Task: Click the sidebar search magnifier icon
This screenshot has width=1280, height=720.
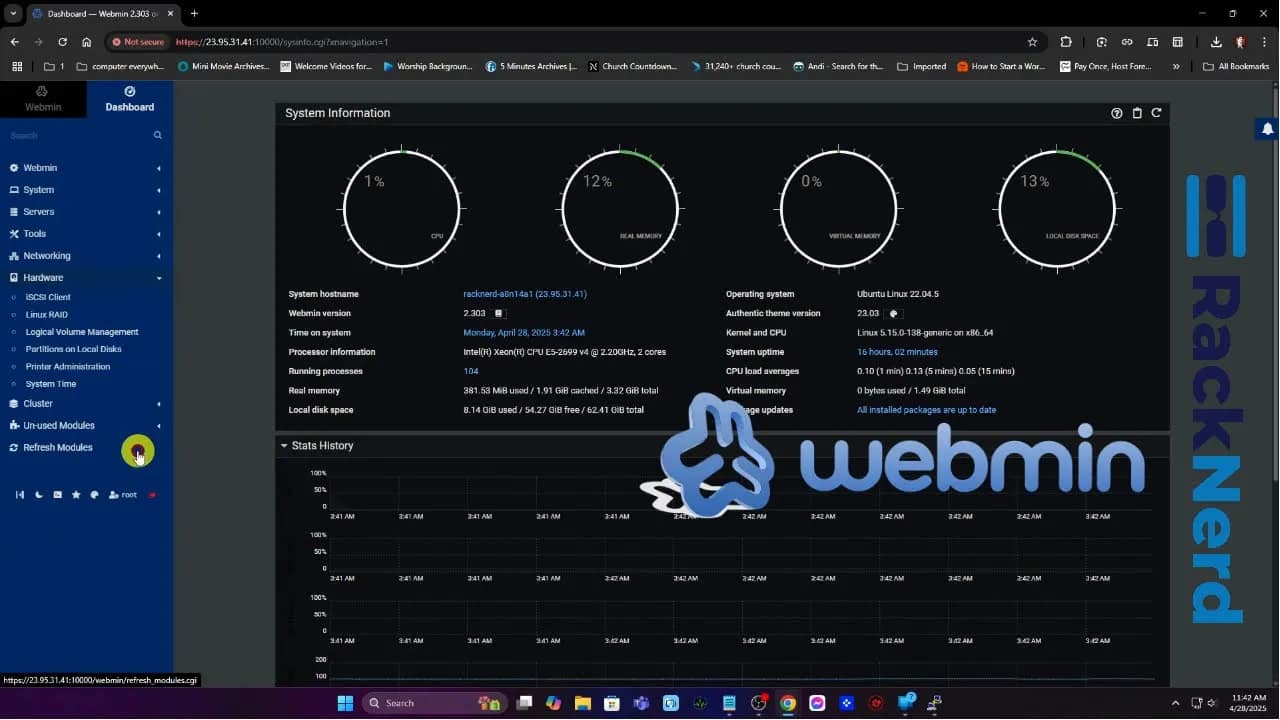Action: coord(157,135)
